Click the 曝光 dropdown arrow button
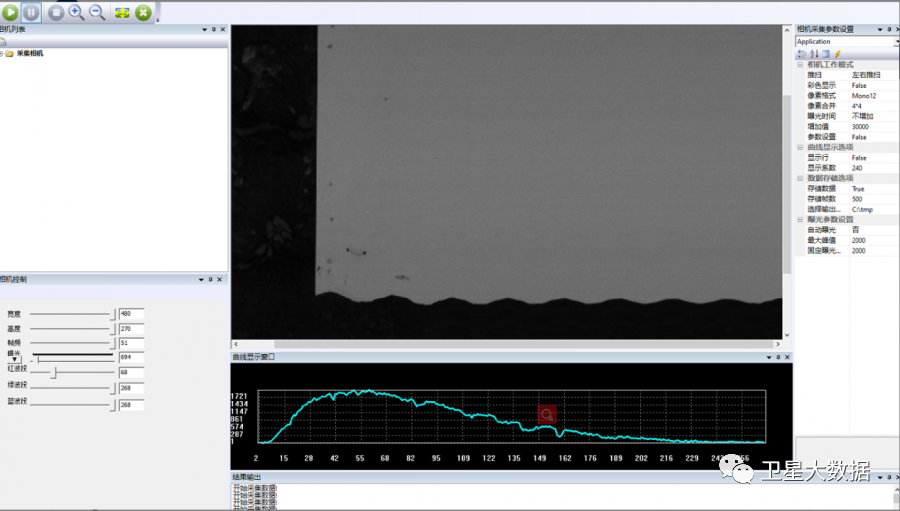900x511 pixels. [15, 359]
